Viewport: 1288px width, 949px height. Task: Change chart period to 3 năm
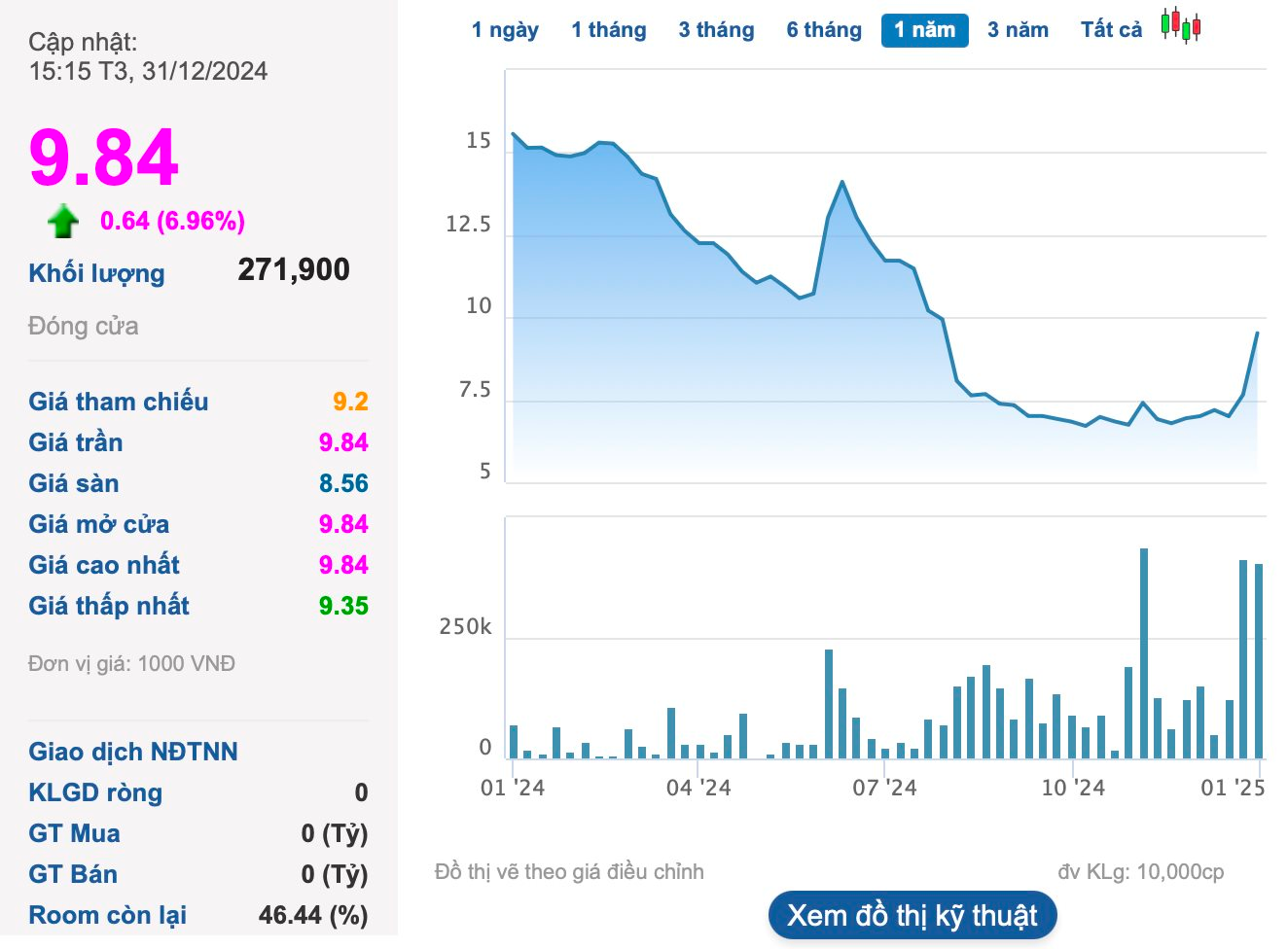point(1018,30)
